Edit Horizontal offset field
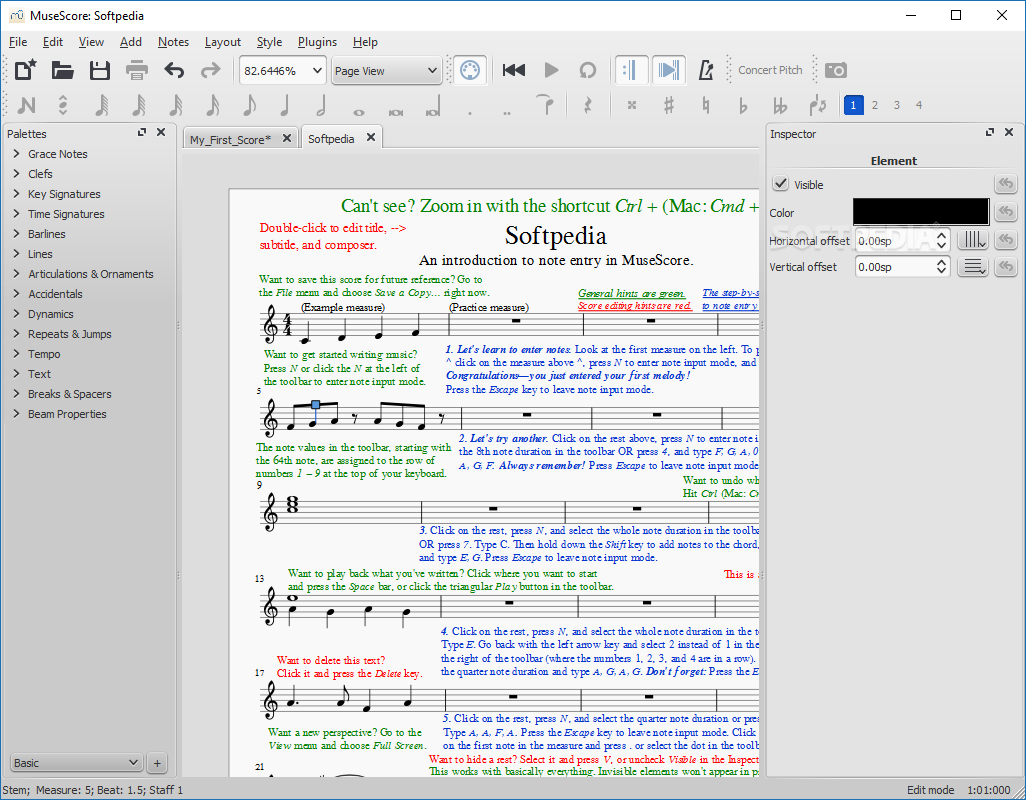Image resolution: width=1026 pixels, height=800 pixels. click(x=902, y=241)
